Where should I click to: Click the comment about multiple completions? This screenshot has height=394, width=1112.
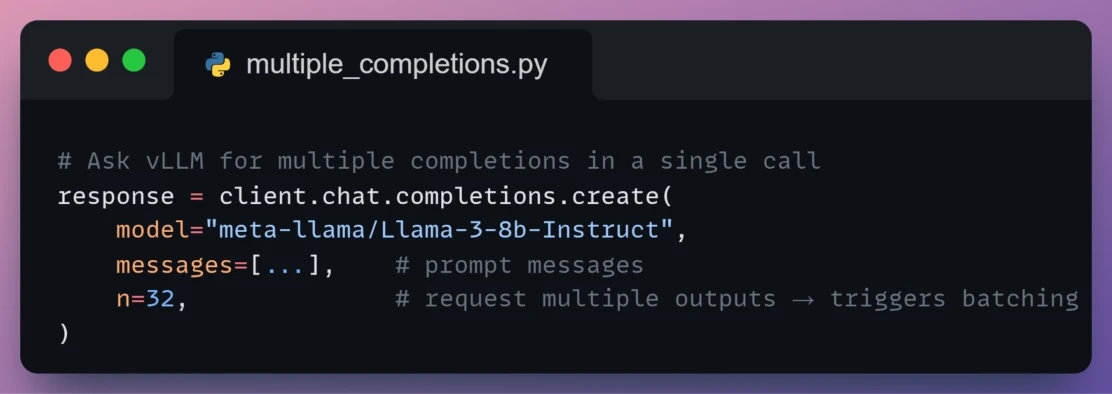(439, 161)
